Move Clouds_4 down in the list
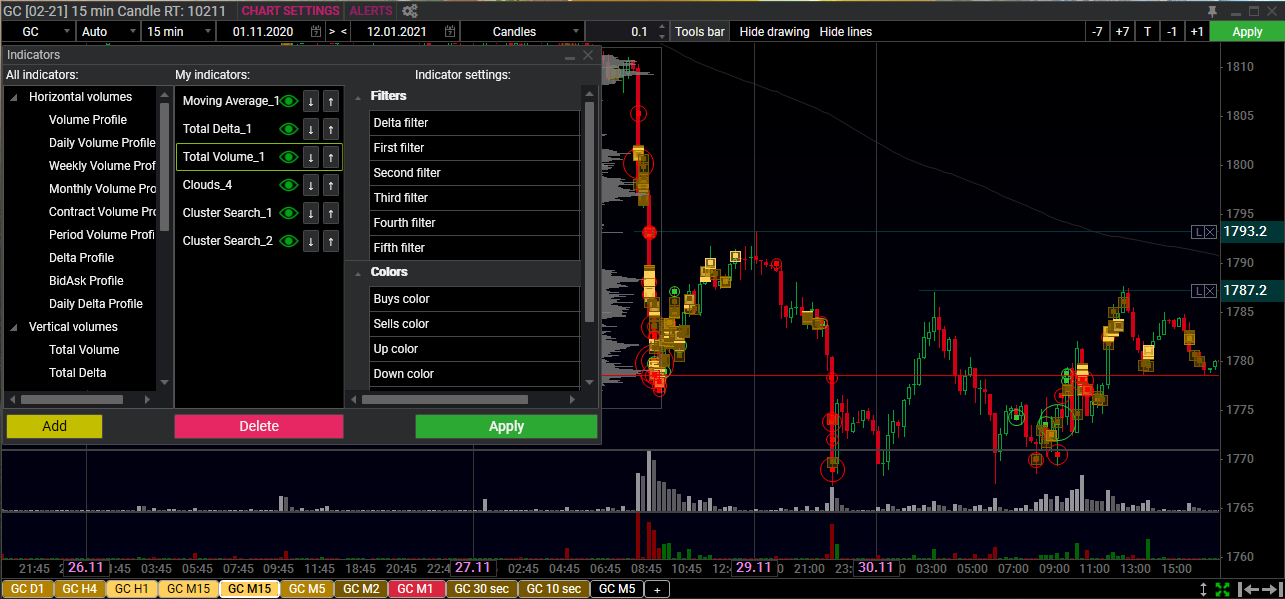The width and height of the screenshot is (1285, 599). [311, 185]
